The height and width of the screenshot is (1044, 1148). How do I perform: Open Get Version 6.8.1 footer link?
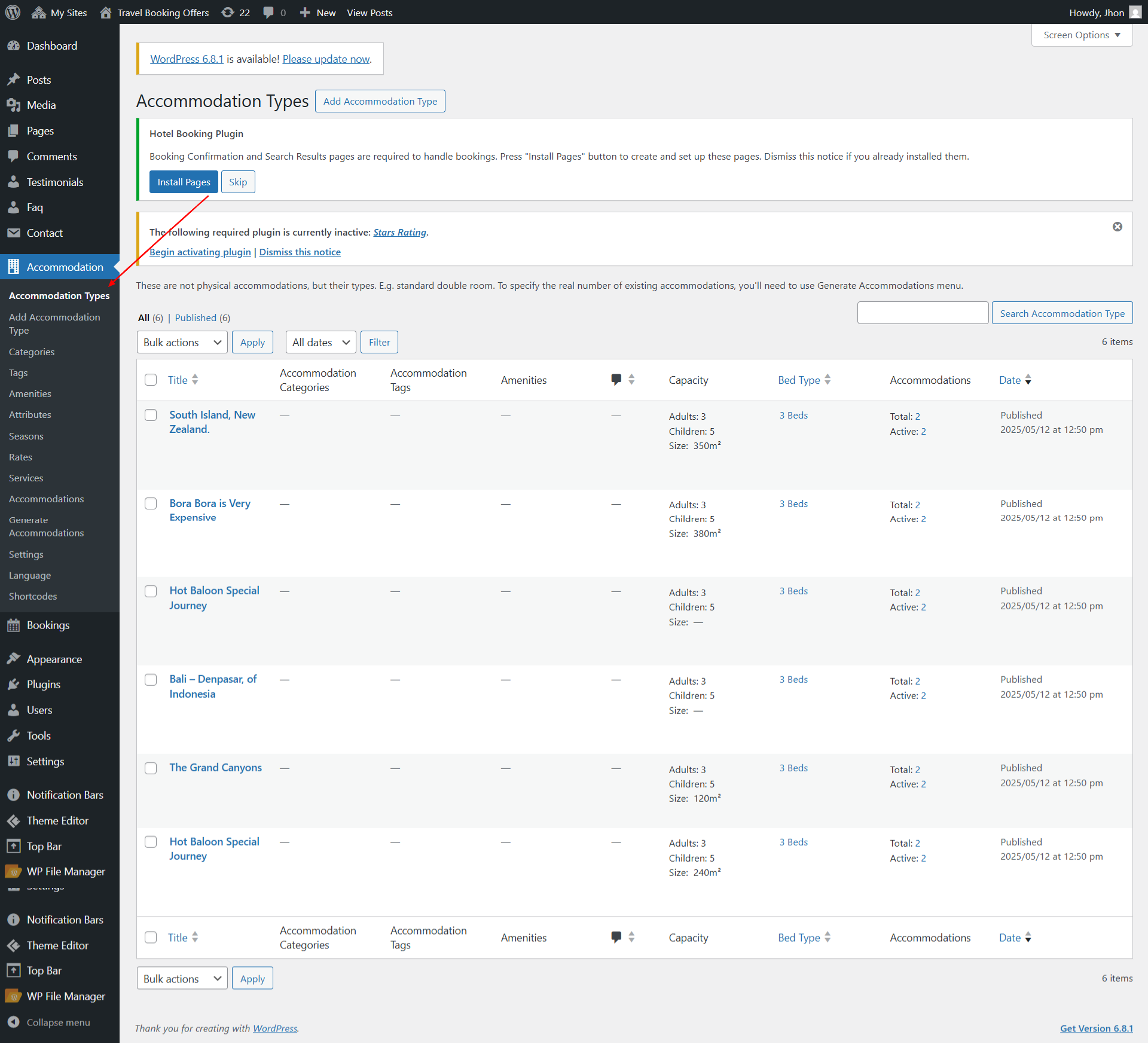click(x=1097, y=1028)
